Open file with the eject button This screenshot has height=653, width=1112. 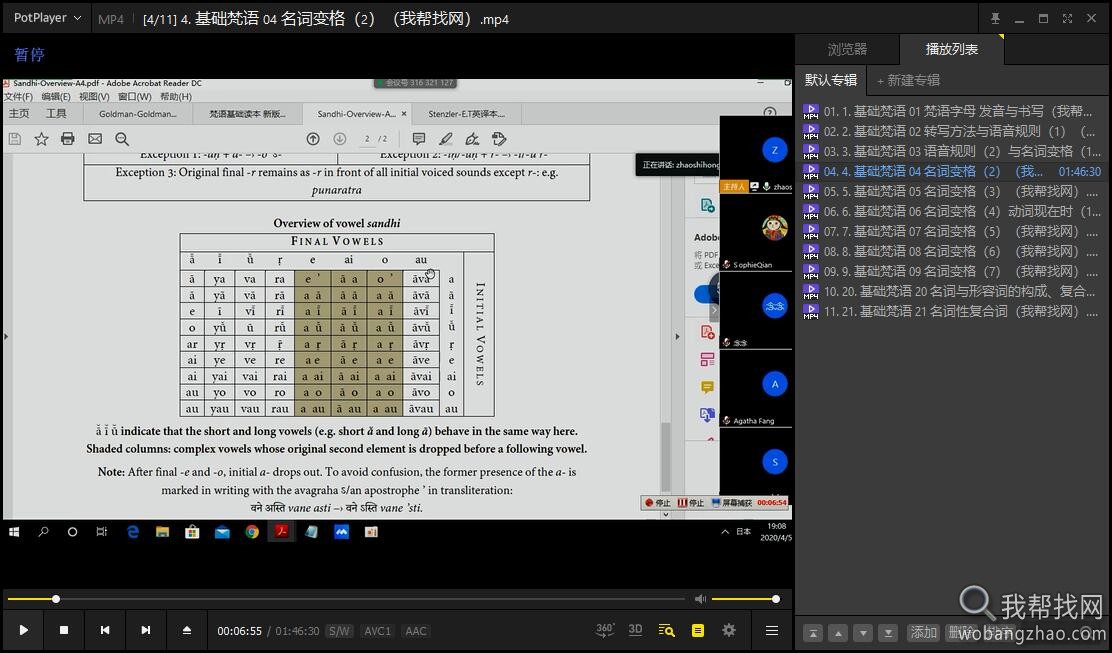(187, 630)
